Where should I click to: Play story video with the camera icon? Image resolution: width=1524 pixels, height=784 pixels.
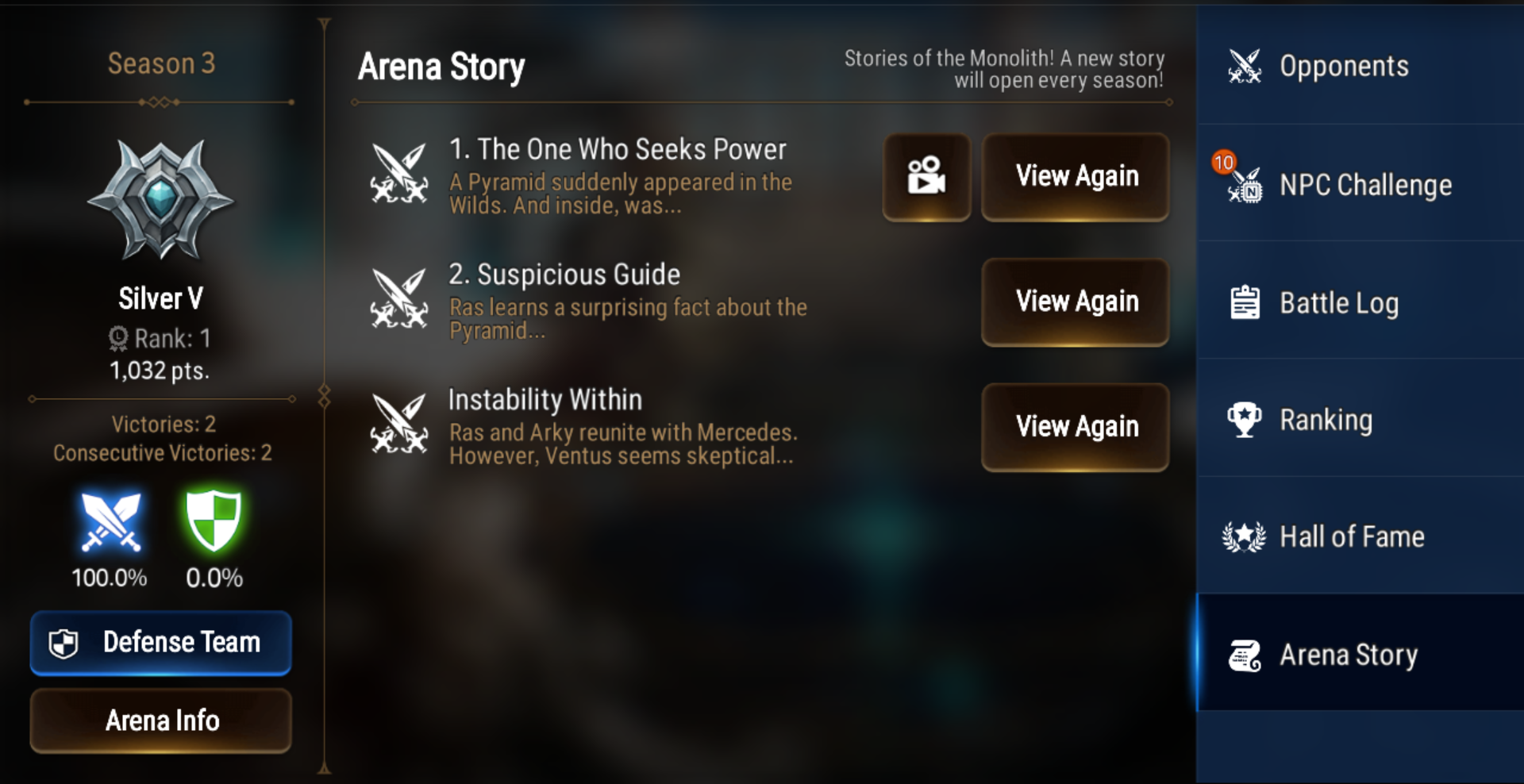point(926,176)
